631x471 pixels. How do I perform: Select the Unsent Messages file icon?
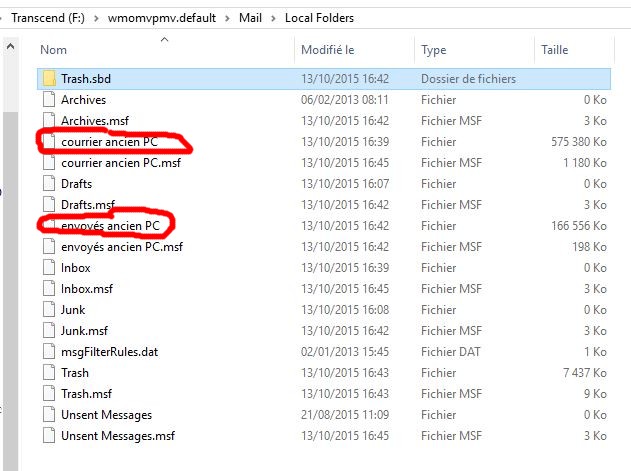pos(49,415)
